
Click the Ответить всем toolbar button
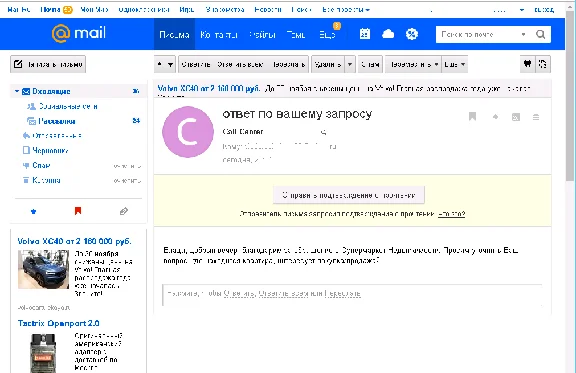(240, 64)
